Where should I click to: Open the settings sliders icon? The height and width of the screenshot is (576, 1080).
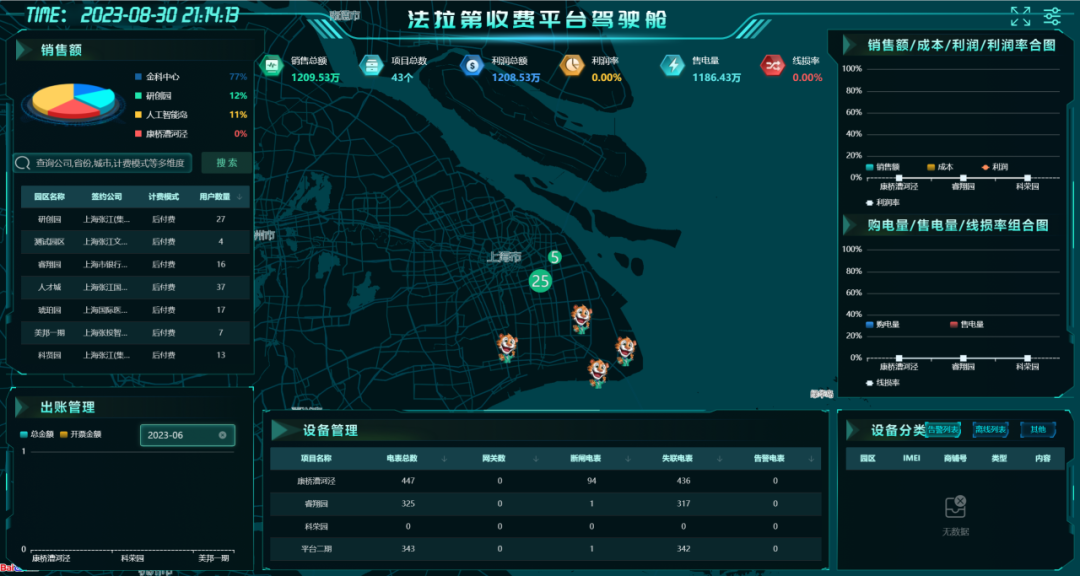click(x=1052, y=16)
